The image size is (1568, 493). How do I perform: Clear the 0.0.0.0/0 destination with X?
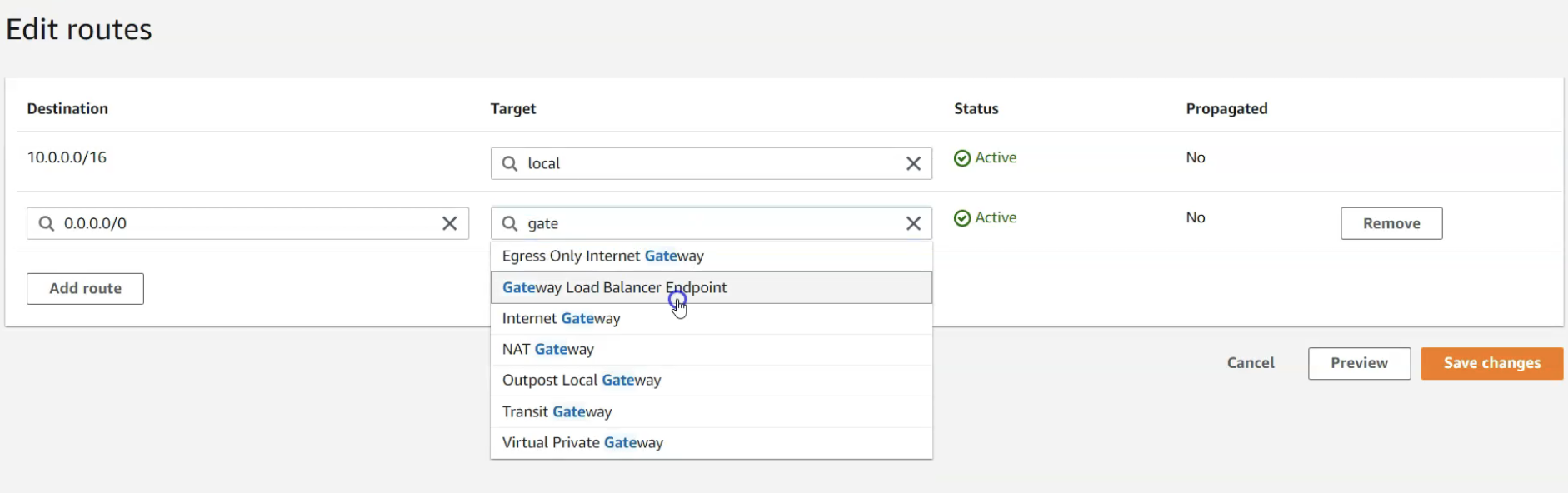coord(449,223)
